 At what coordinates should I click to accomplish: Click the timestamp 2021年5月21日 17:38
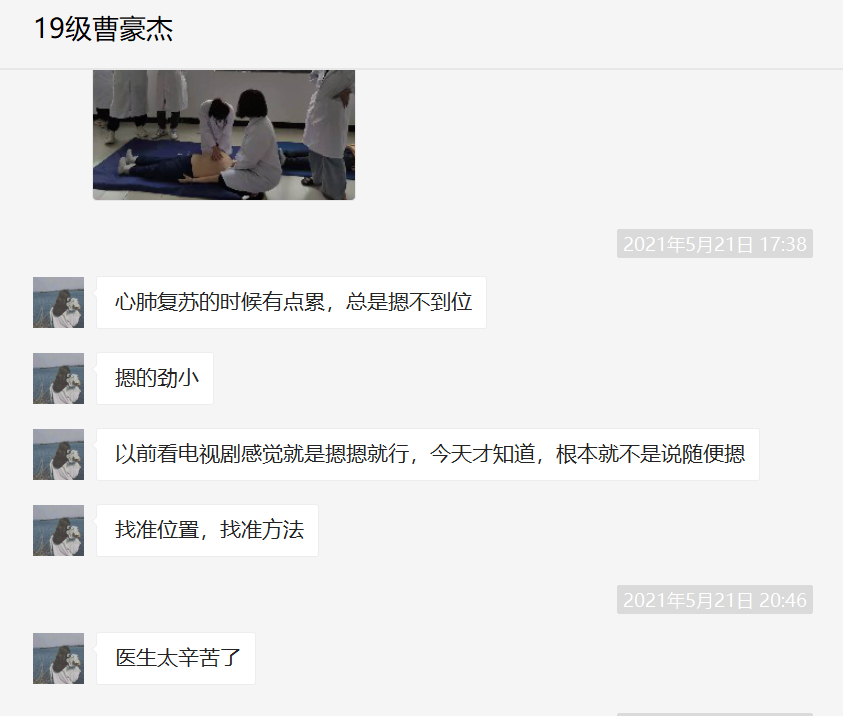[x=715, y=244]
